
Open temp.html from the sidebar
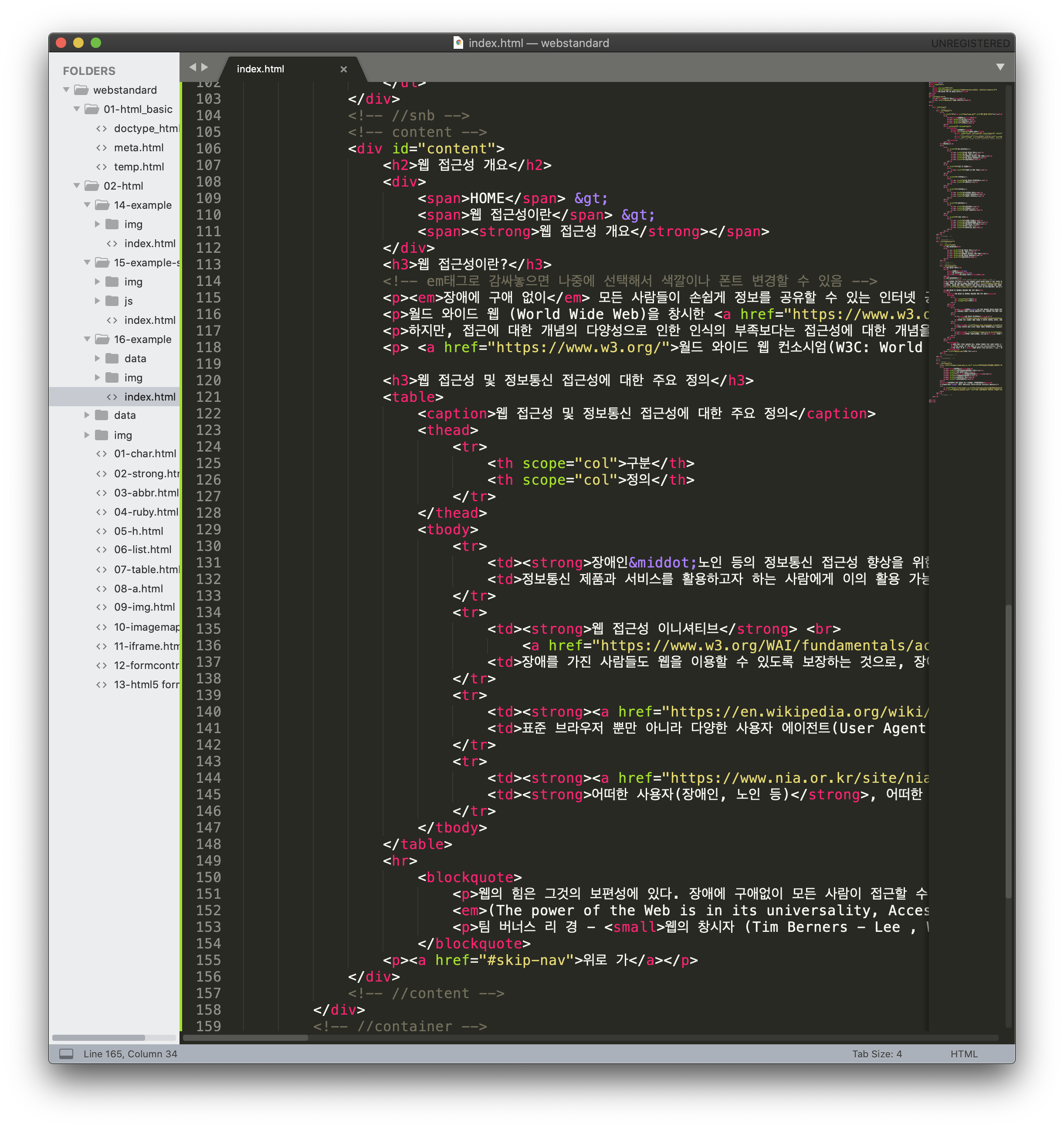[139, 167]
